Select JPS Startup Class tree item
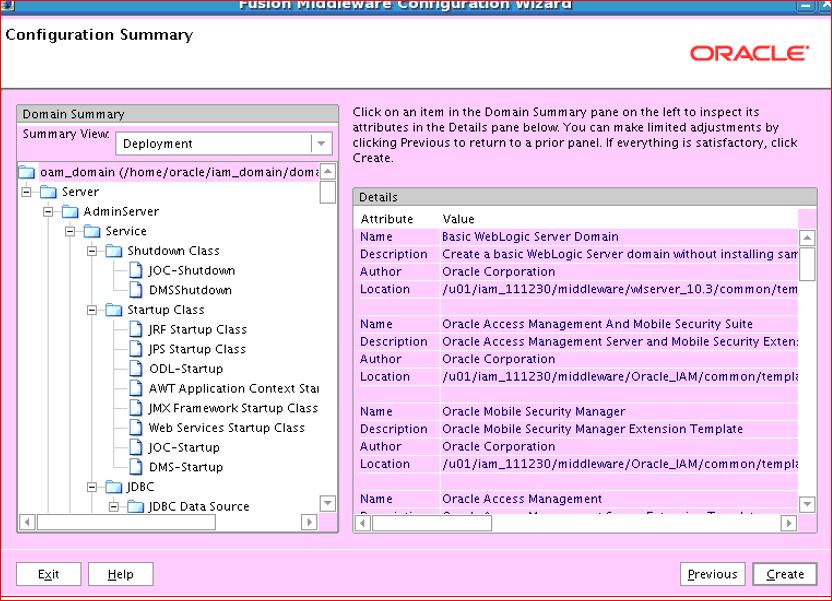The width and height of the screenshot is (832, 601). click(197, 349)
